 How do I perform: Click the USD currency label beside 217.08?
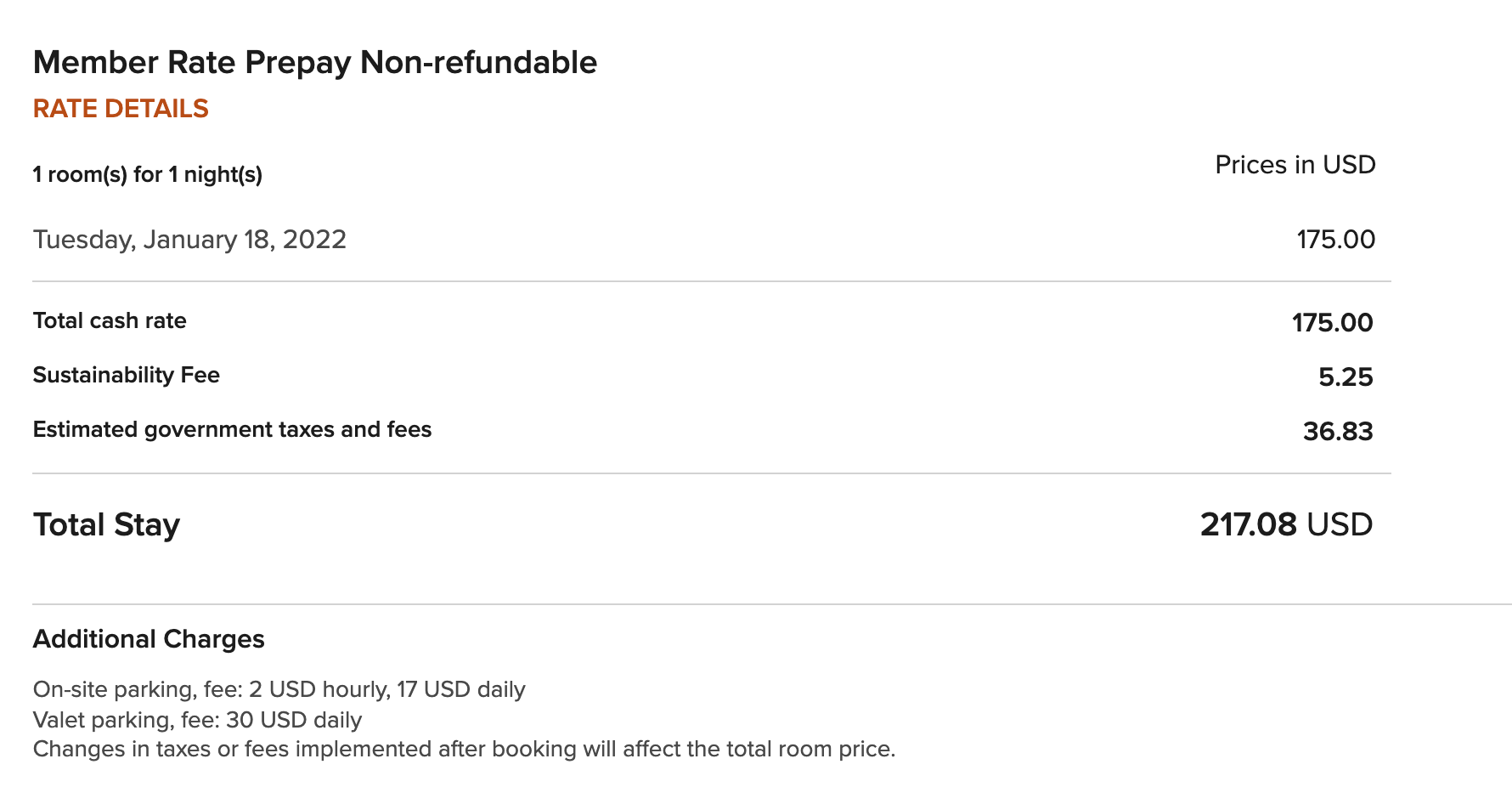point(1340,525)
